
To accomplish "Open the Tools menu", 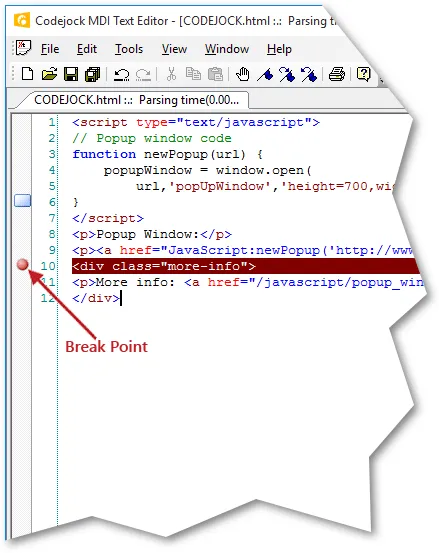I will pyautogui.click(x=129, y=49).
